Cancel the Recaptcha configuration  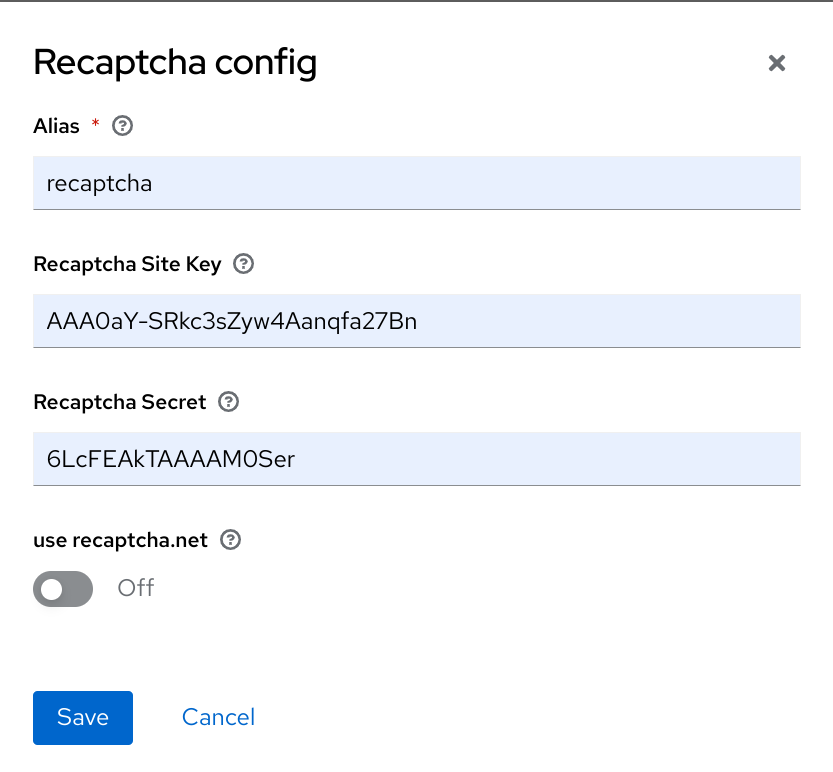pos(218,717)
